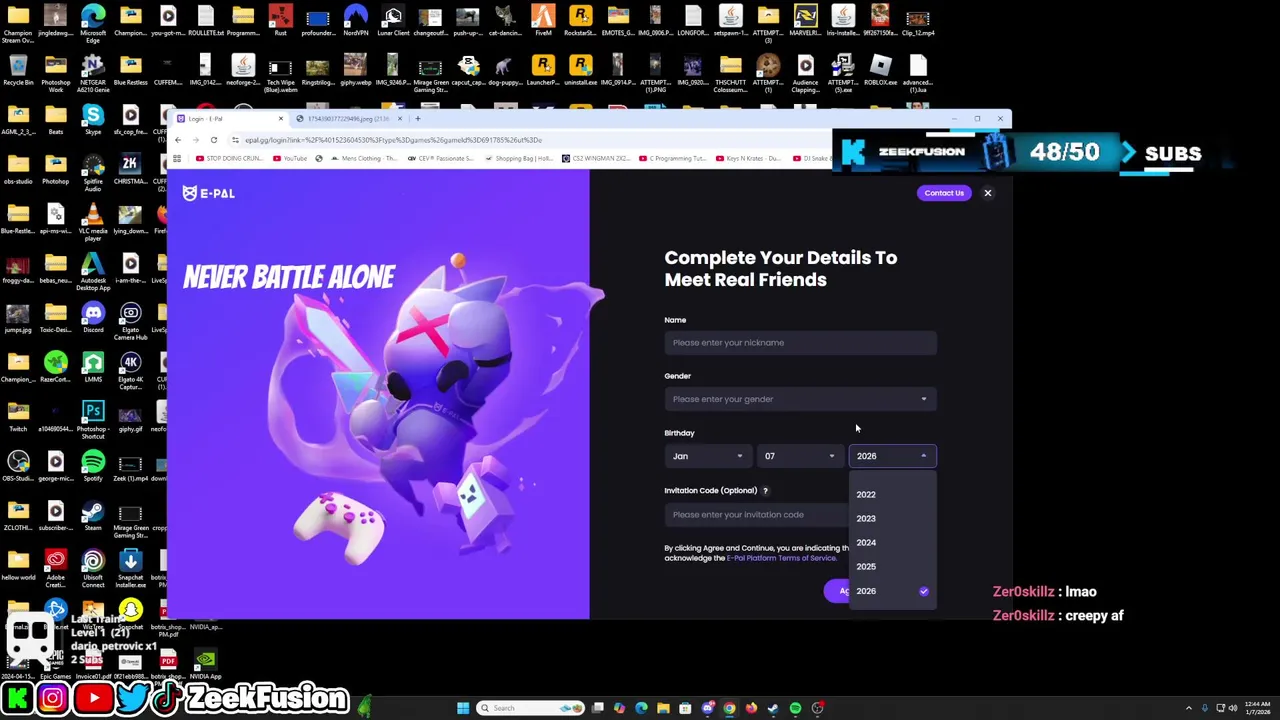Viewport: 1280px width, 720px height.
Task: Open E-Pal Platform Terms of Service link
Action: coord(781,558)
